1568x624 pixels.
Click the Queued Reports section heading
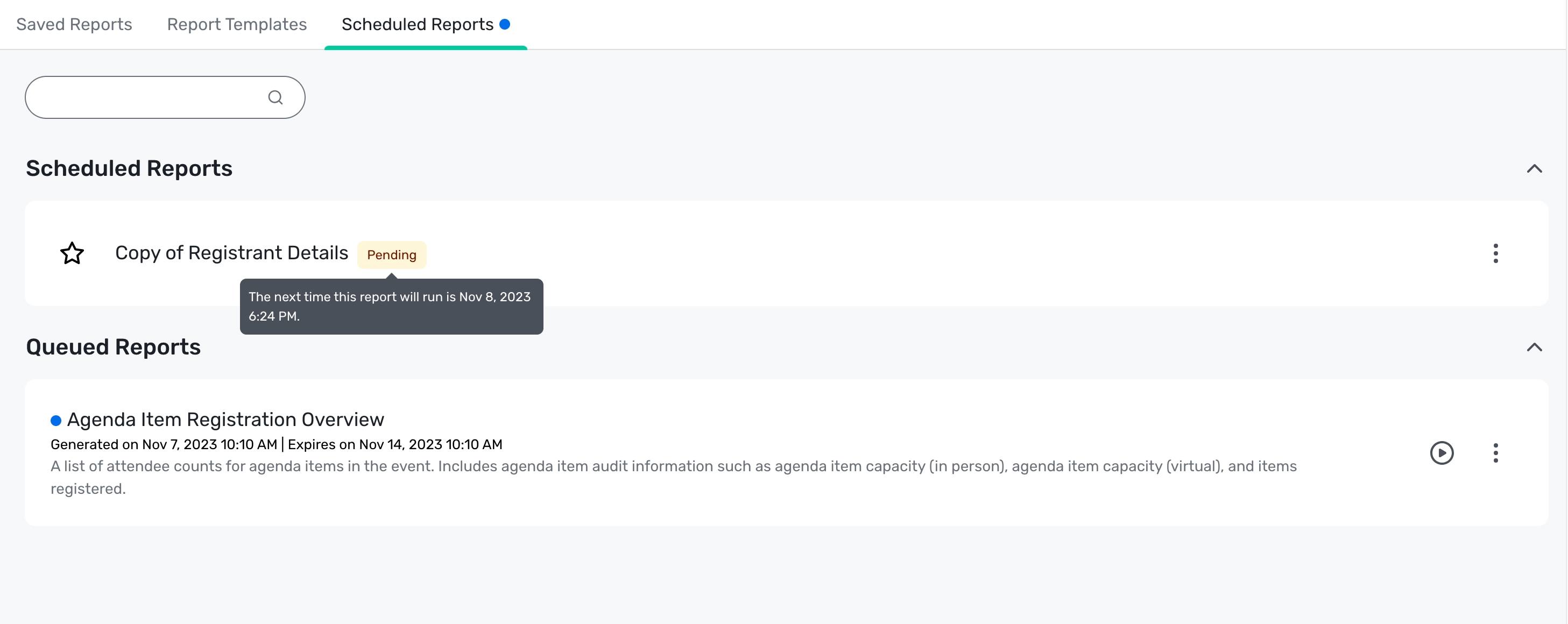pos(113,347)
